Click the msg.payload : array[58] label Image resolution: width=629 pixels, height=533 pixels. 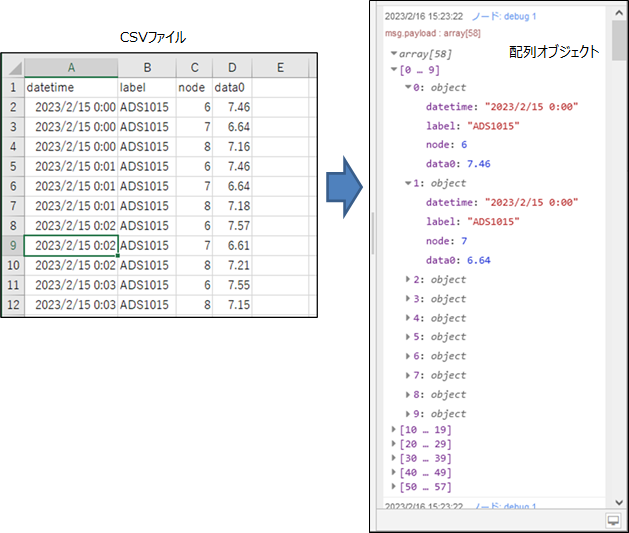click(x=431, y=33)
